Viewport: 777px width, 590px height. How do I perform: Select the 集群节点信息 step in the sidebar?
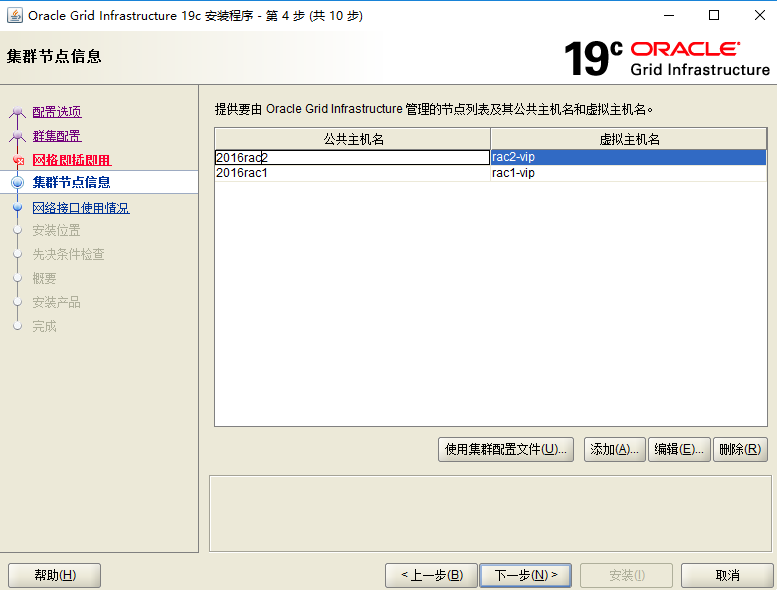(71, 182)
